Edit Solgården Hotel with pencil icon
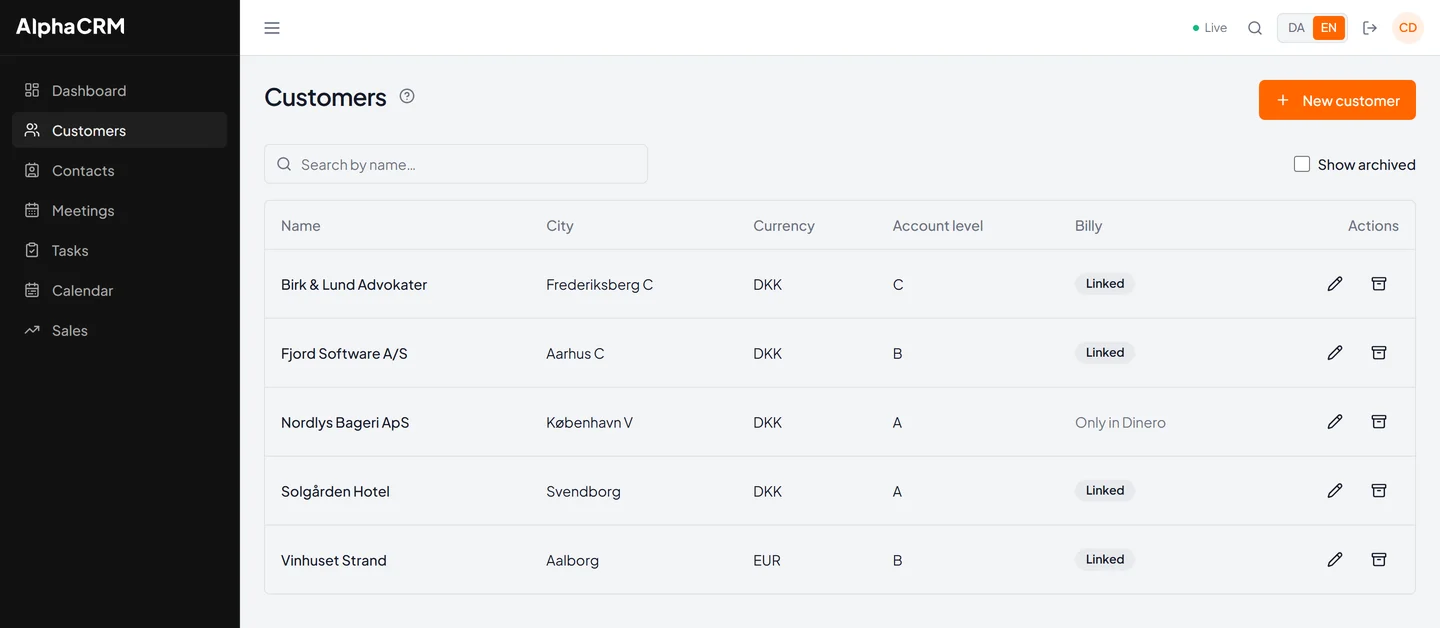Screen dimensions: 1440x628 (1335, 491)
